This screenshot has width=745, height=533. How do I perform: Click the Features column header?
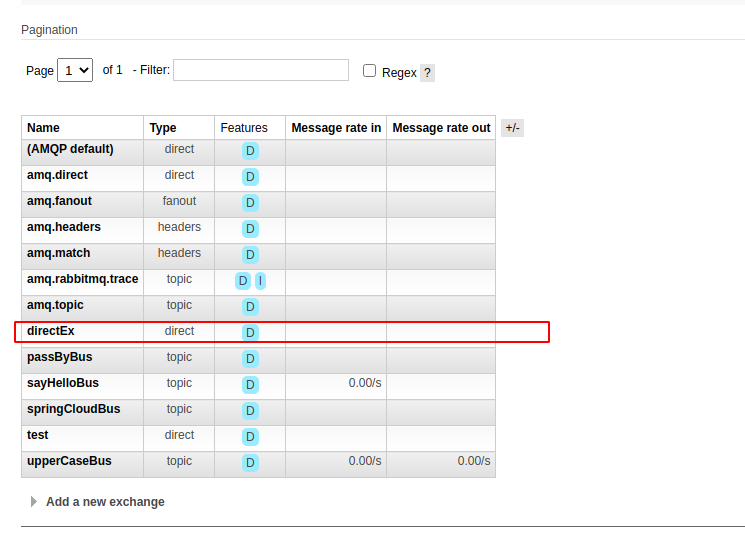coord(244,128)
